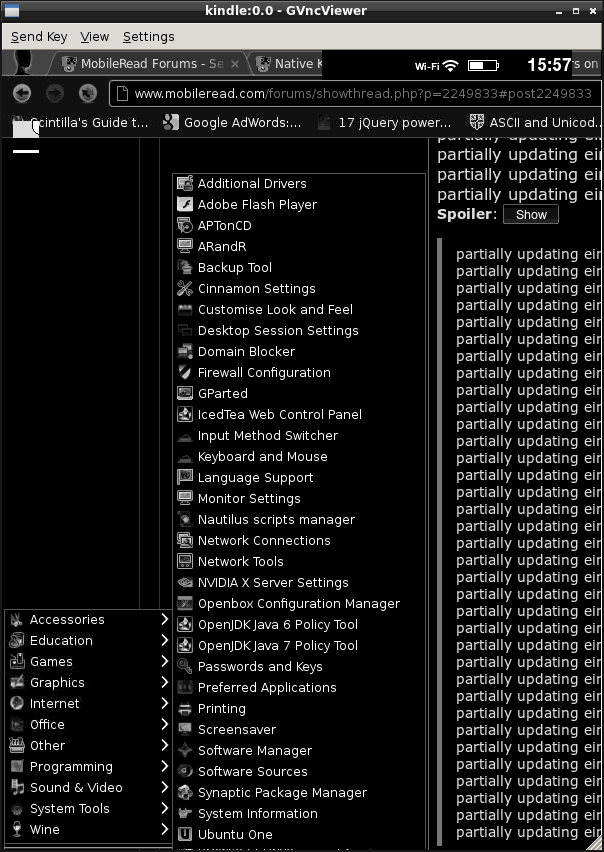Click the Software Sources icon
Screen dimensions: 604x852
click(x=185, y=771)
